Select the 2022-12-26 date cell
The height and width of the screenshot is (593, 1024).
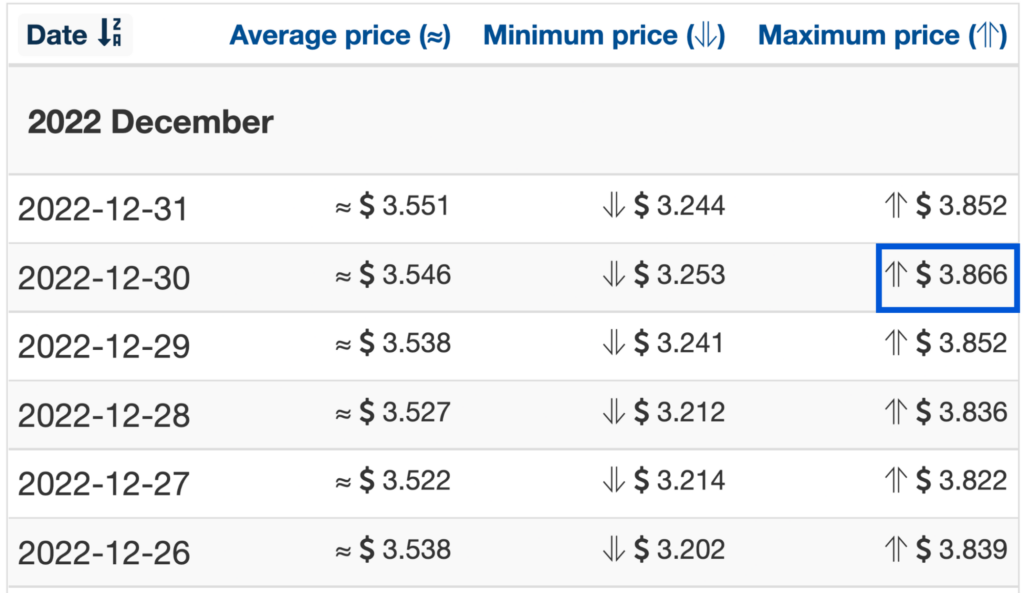point(104,553)
